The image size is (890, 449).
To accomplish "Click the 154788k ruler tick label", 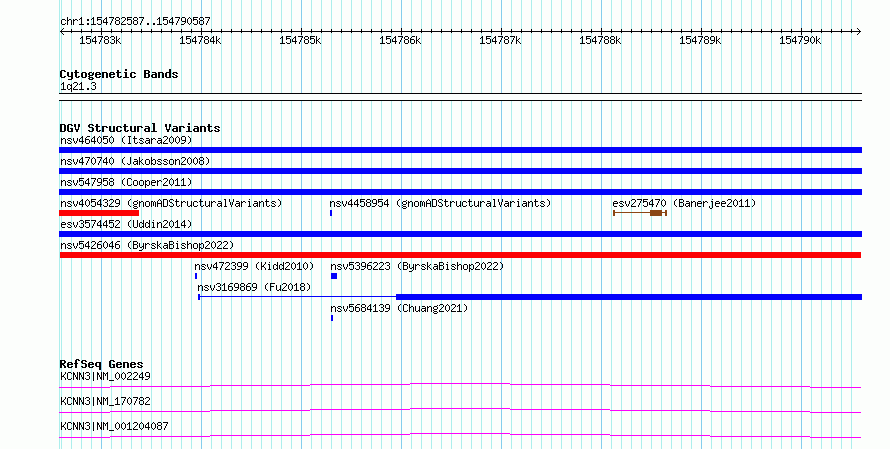I will [x=600, y=40].
